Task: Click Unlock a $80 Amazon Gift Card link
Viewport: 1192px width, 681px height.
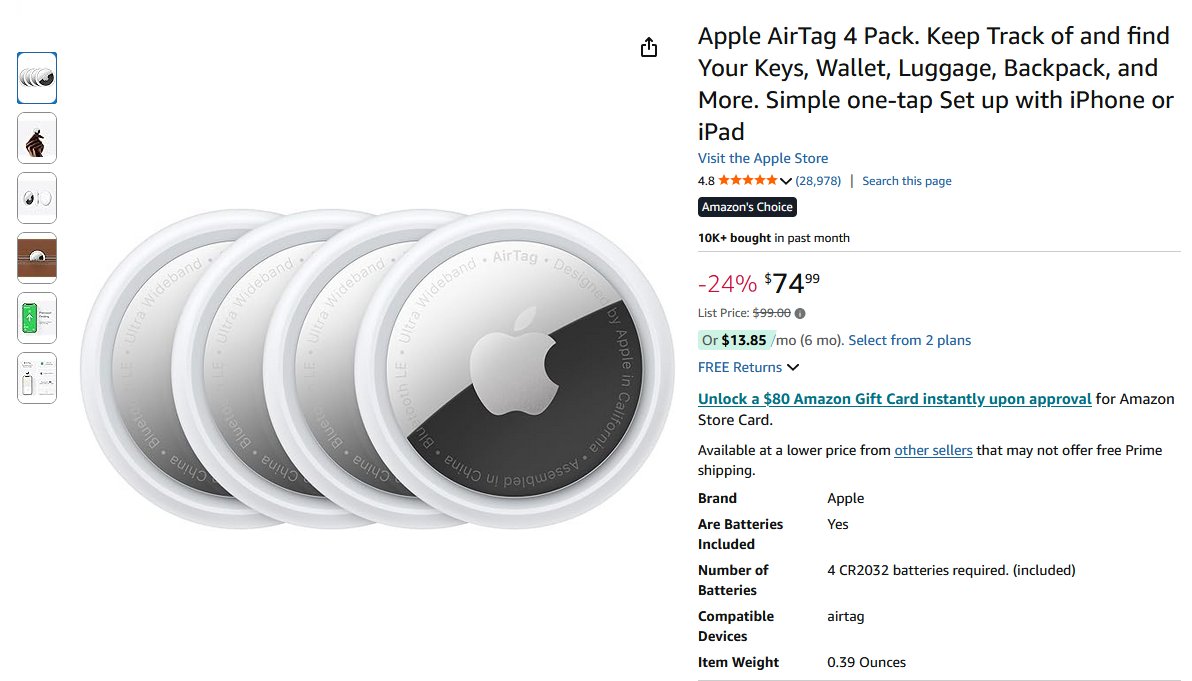Action: click(895, 399)
